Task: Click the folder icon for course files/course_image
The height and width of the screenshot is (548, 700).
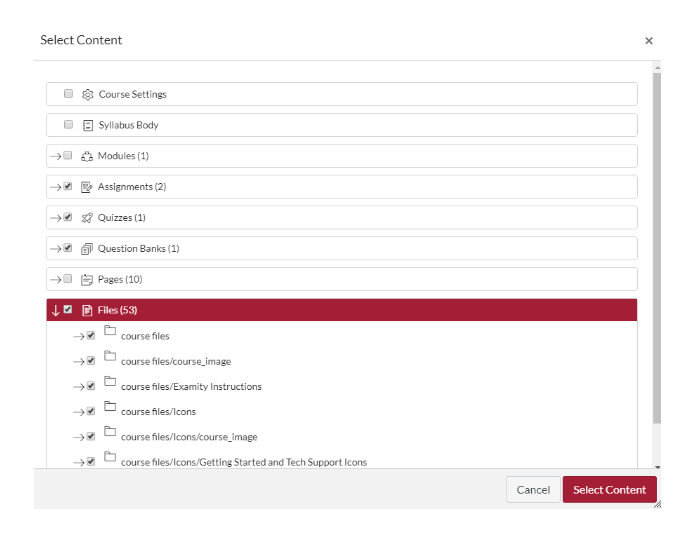Action: click(x=110, y=356)
